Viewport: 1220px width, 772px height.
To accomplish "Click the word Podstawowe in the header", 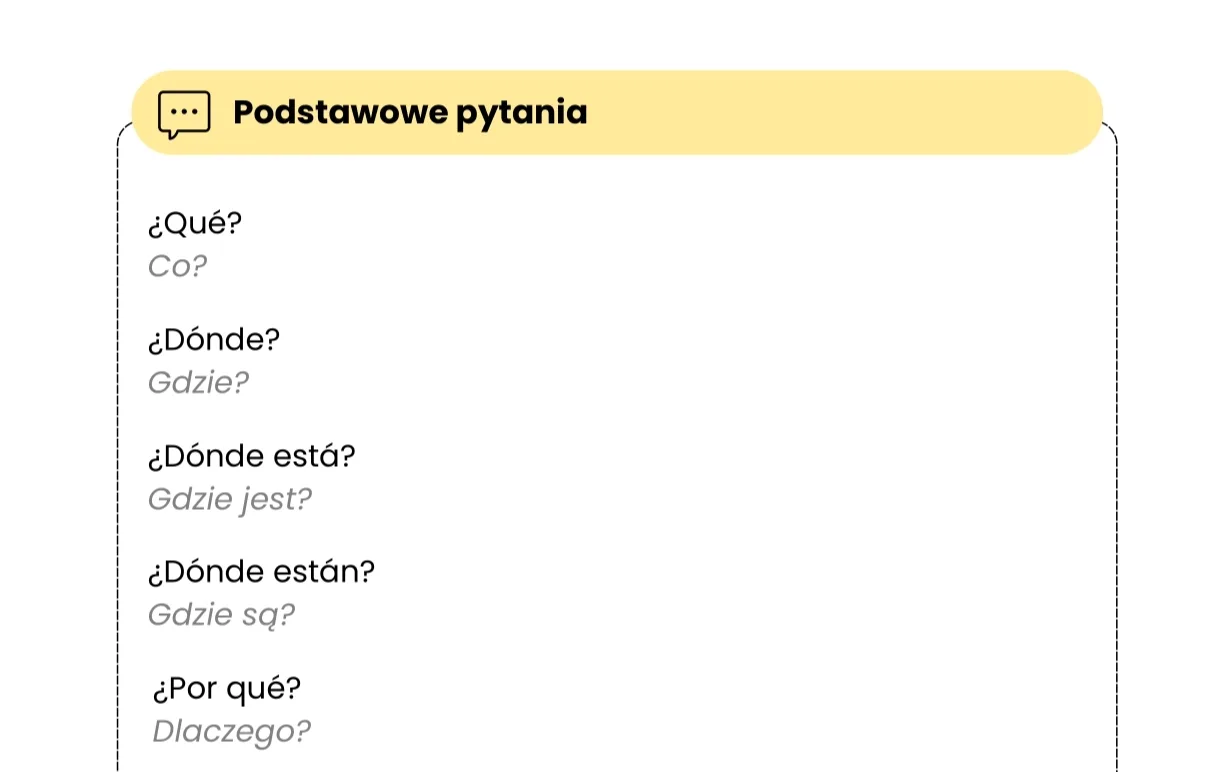I will pyautogui.click(x=340, y=113).
